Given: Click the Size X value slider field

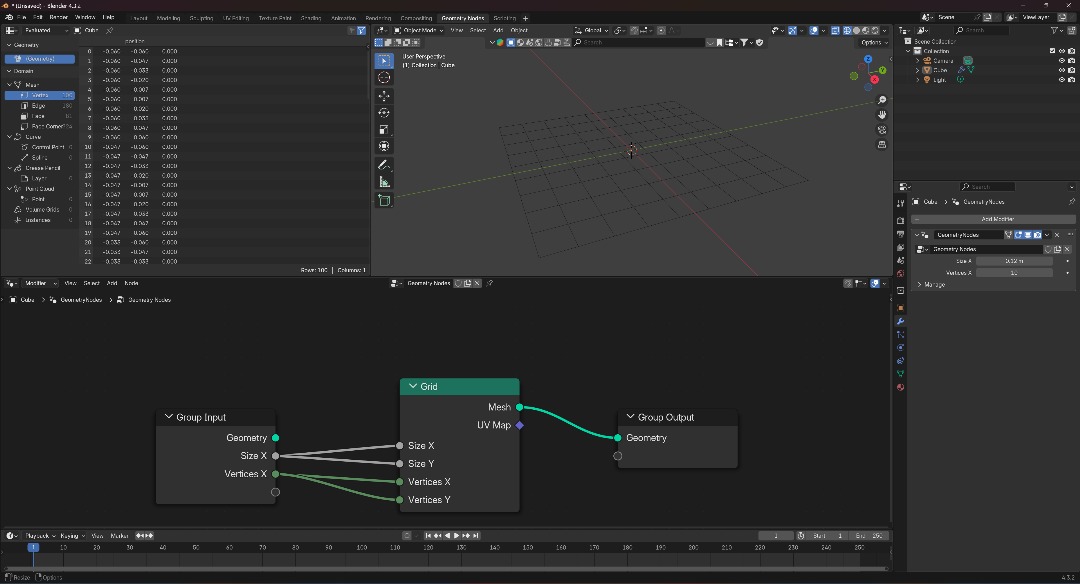Looking at the screenshot, I should tap(1014, 261).
